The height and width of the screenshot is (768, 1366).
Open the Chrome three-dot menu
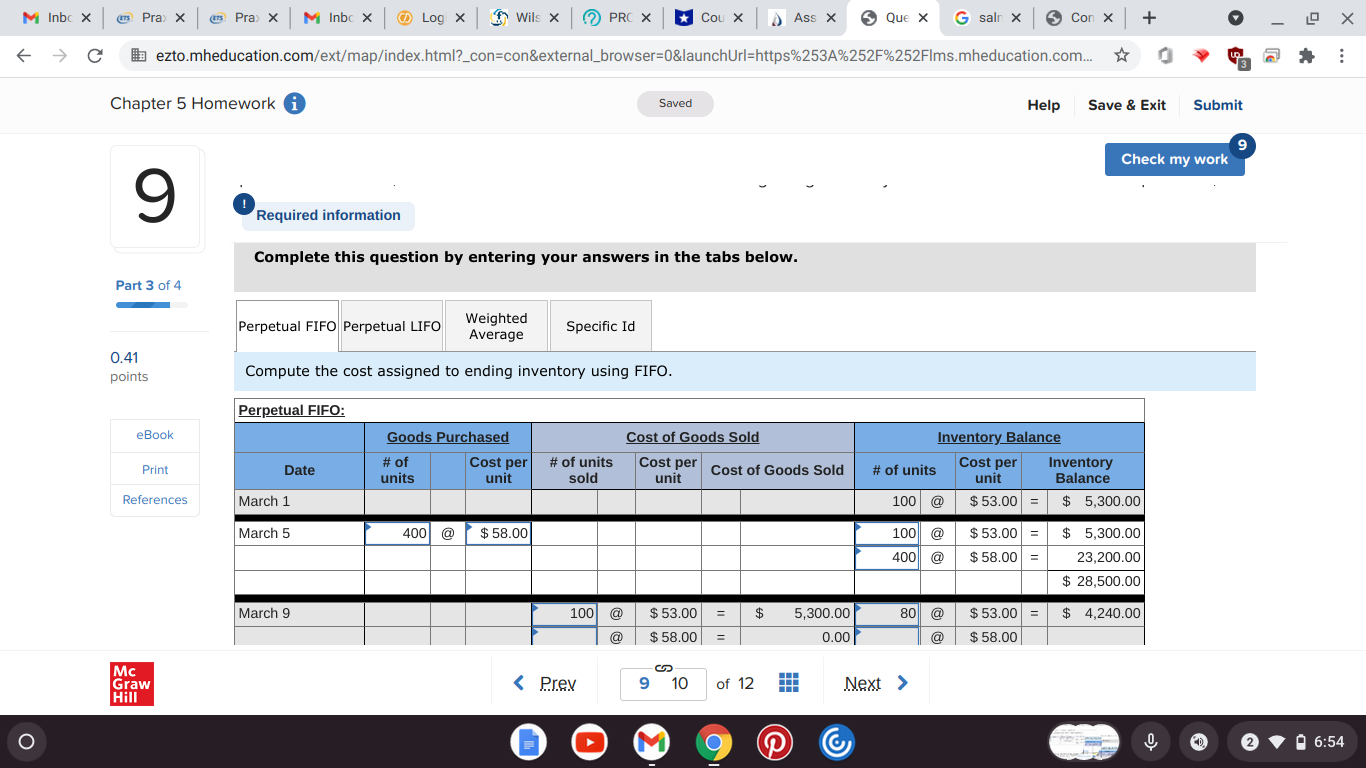coord(1341,57)
